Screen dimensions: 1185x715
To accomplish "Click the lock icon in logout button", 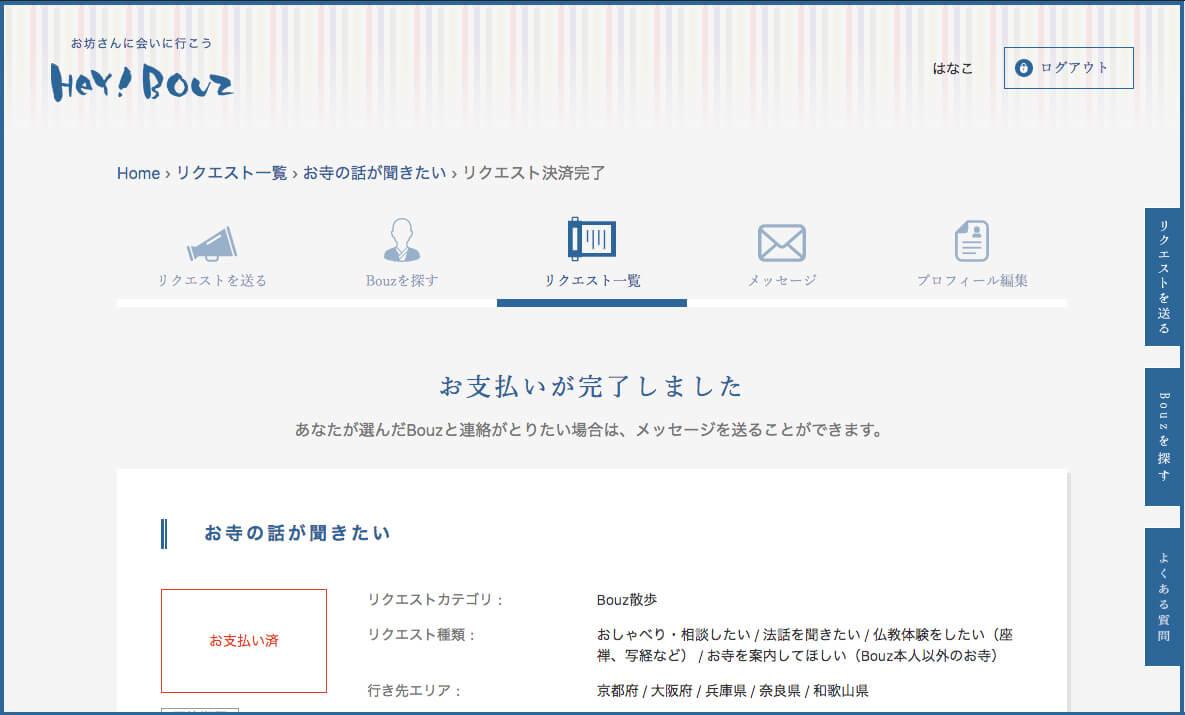I will coord(1023,68).
